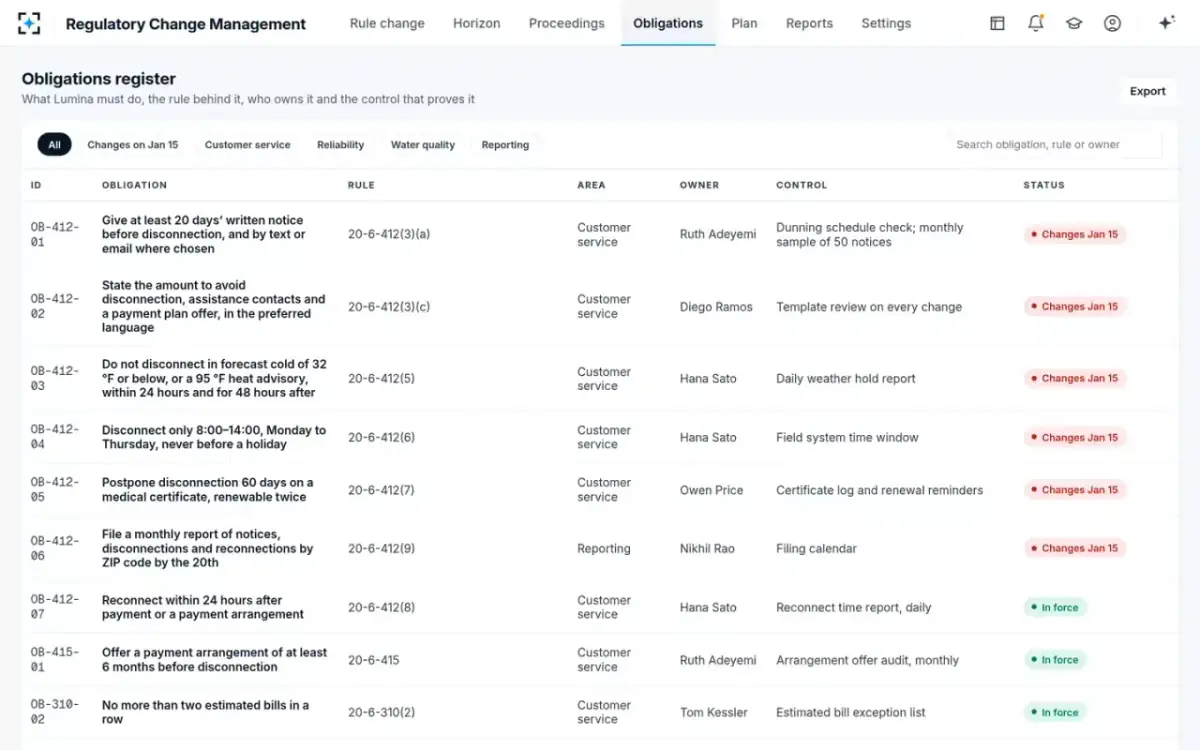The image size is (1200, 750).
Task: Click the Lumina app logo icon
Action: (x=29, y=23)
